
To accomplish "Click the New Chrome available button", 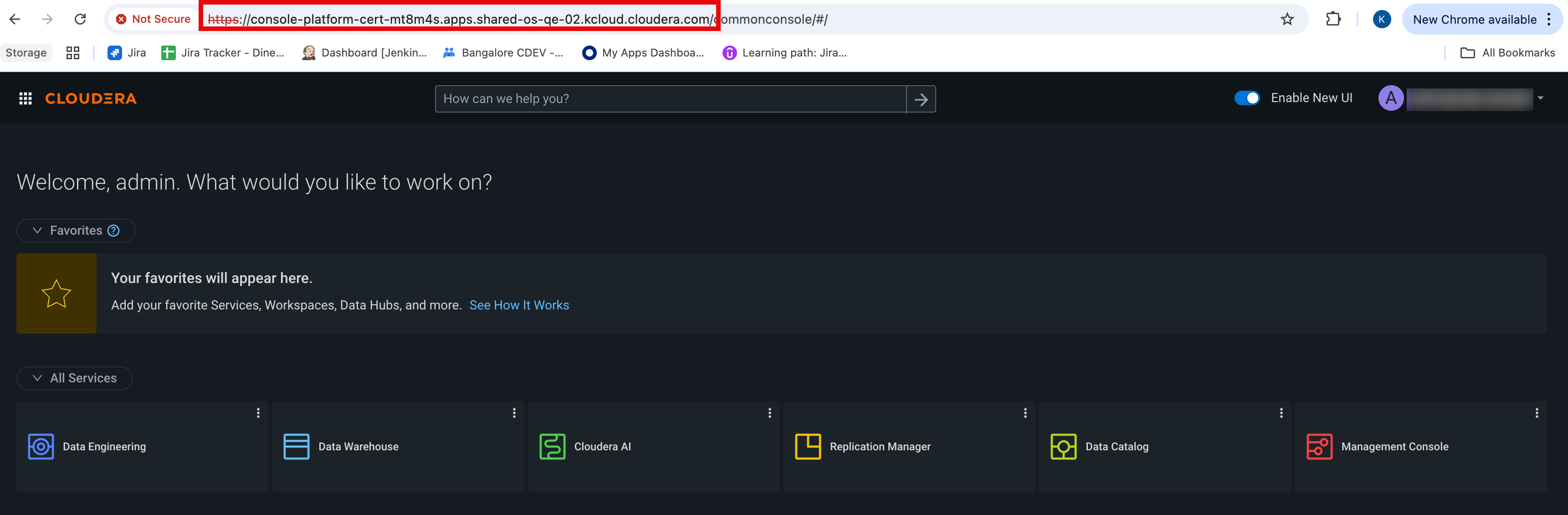I will (1474, 20).
